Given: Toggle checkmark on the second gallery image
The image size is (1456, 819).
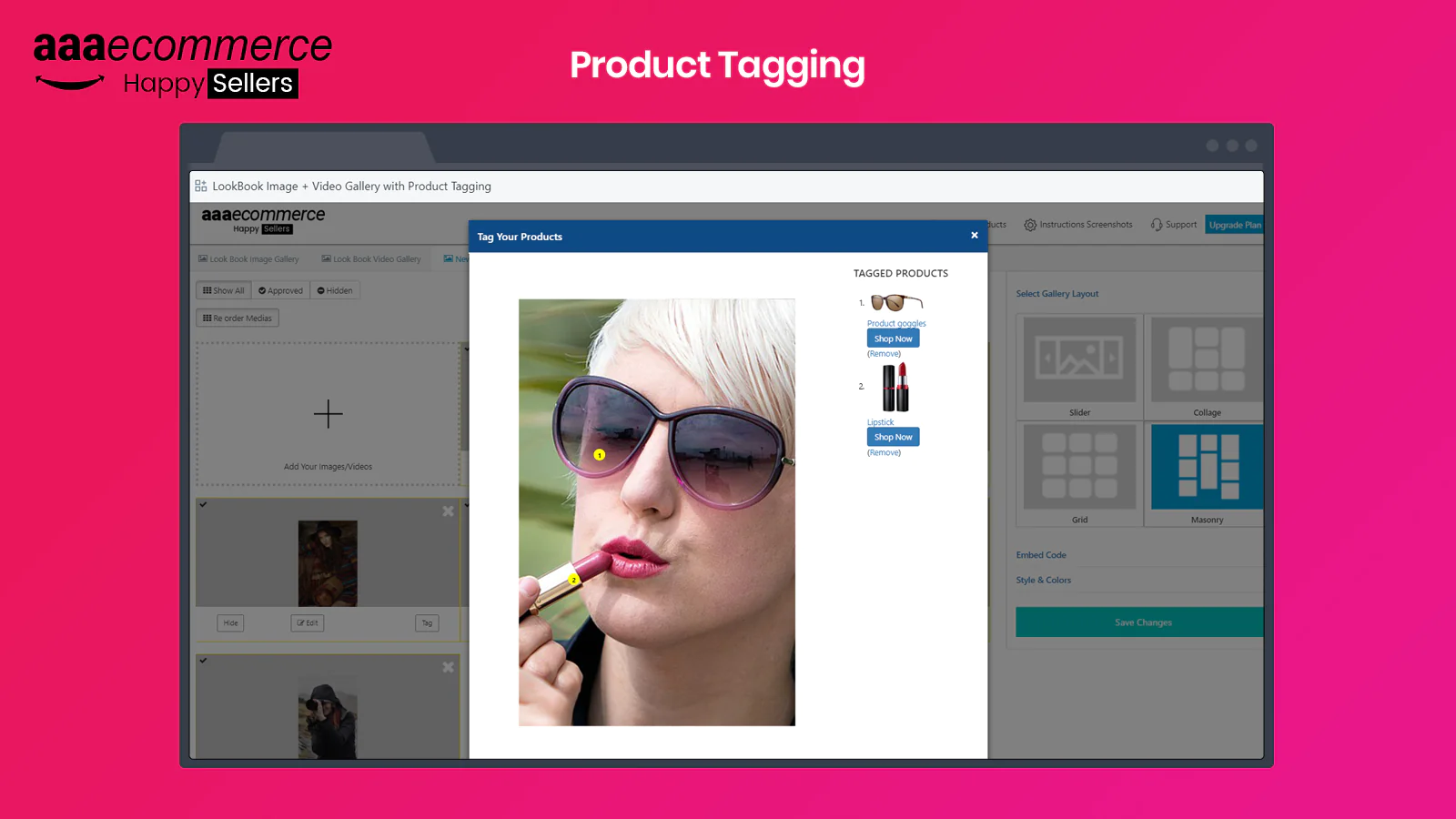Looking at the screenshot, I should click(x=204, y=661).
